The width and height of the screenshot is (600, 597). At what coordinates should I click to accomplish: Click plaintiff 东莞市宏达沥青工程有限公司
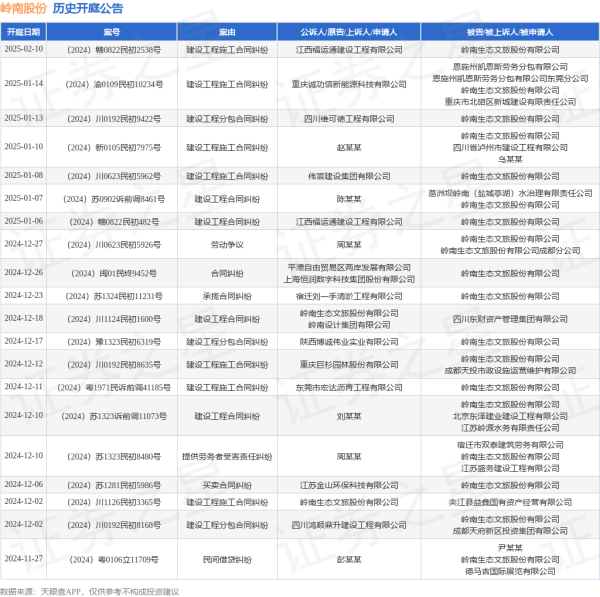point(349,388)
